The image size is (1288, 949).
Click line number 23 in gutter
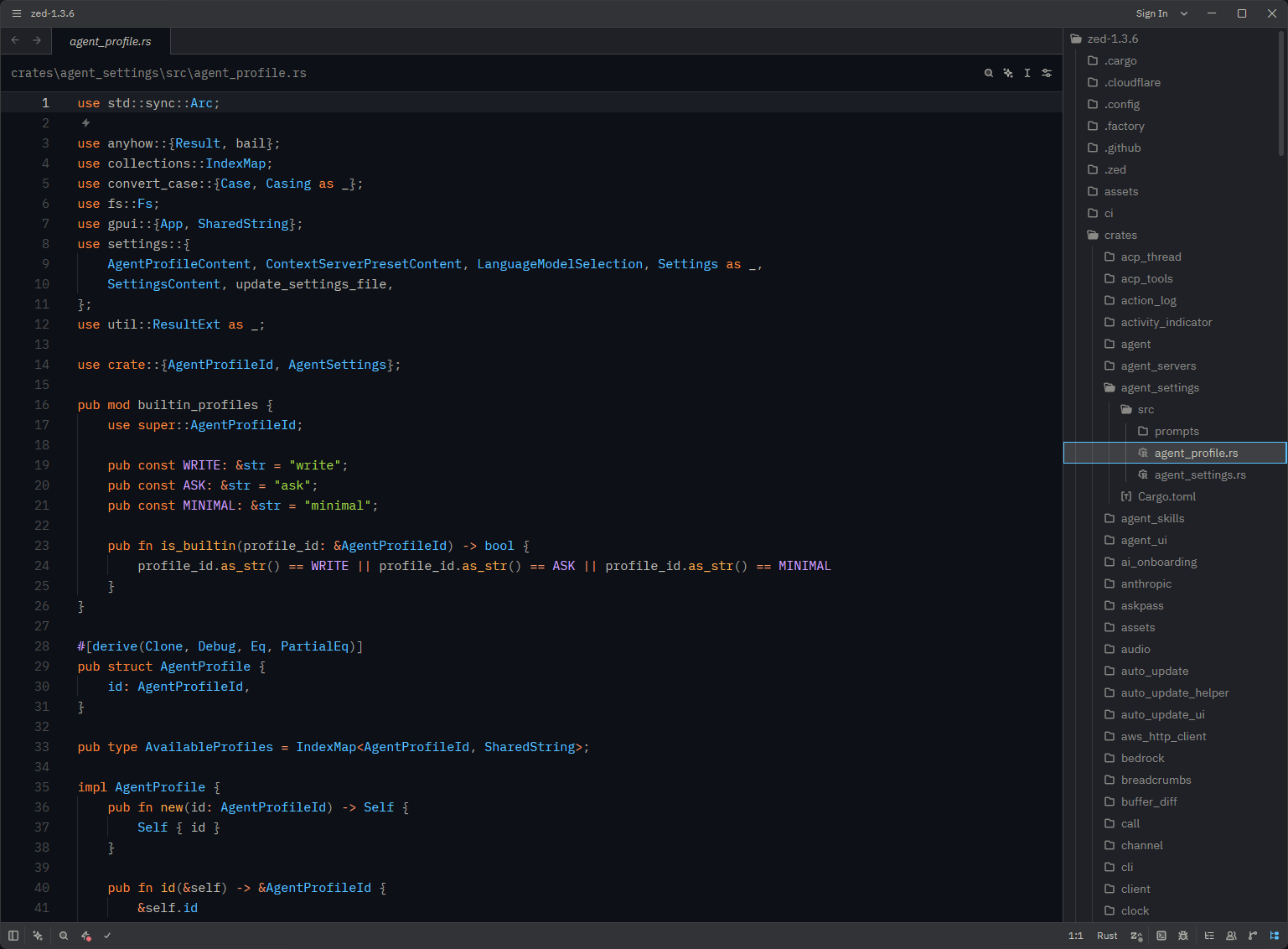click(42, 546)
